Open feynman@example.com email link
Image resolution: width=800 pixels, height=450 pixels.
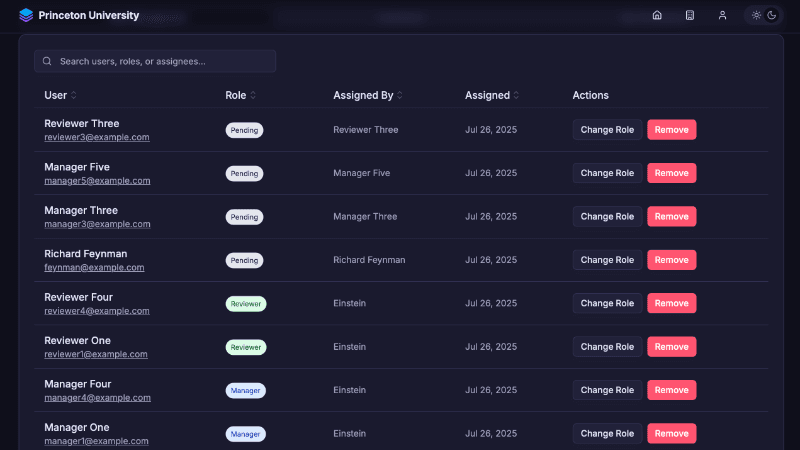coord(94,268)
